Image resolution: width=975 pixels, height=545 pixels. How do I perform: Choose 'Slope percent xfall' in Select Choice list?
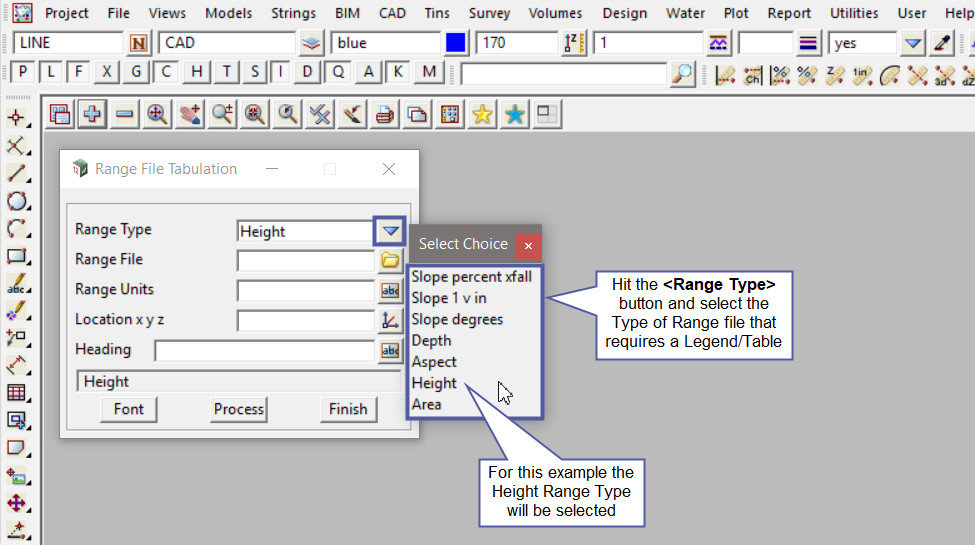[471, 277]
